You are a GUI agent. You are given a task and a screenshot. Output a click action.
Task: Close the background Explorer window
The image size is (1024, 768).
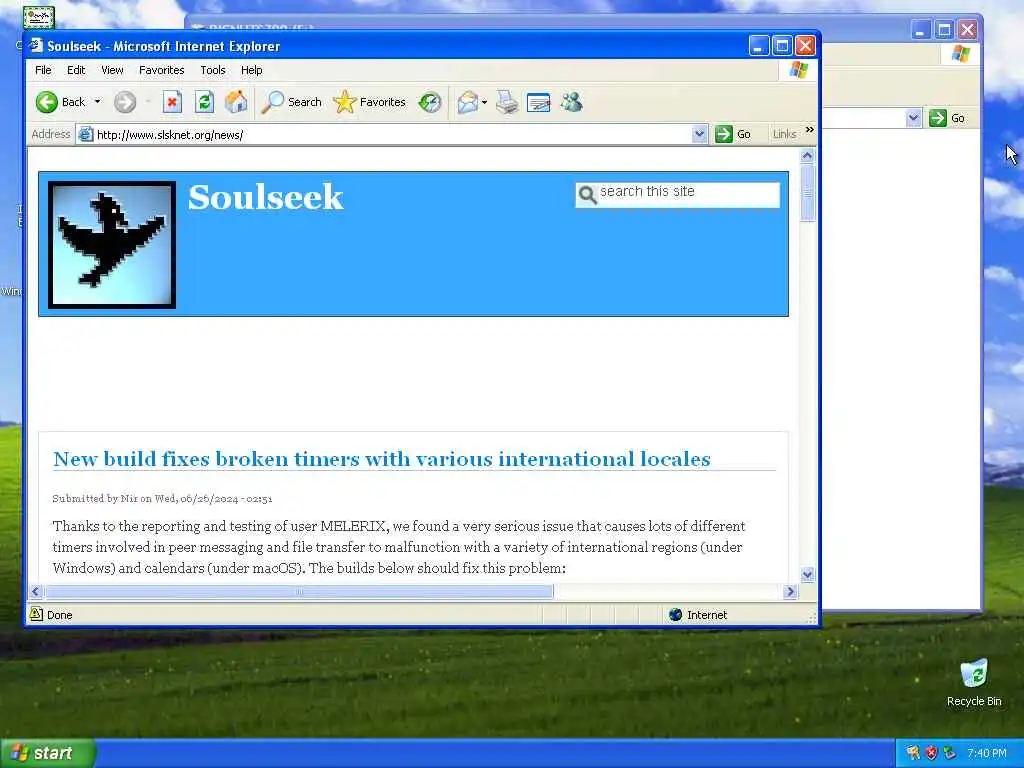[x=967, y=29]
